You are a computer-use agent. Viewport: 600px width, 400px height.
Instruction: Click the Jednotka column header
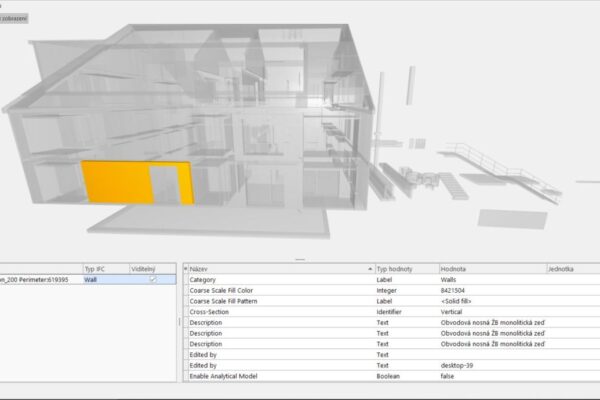click(570, 269)
